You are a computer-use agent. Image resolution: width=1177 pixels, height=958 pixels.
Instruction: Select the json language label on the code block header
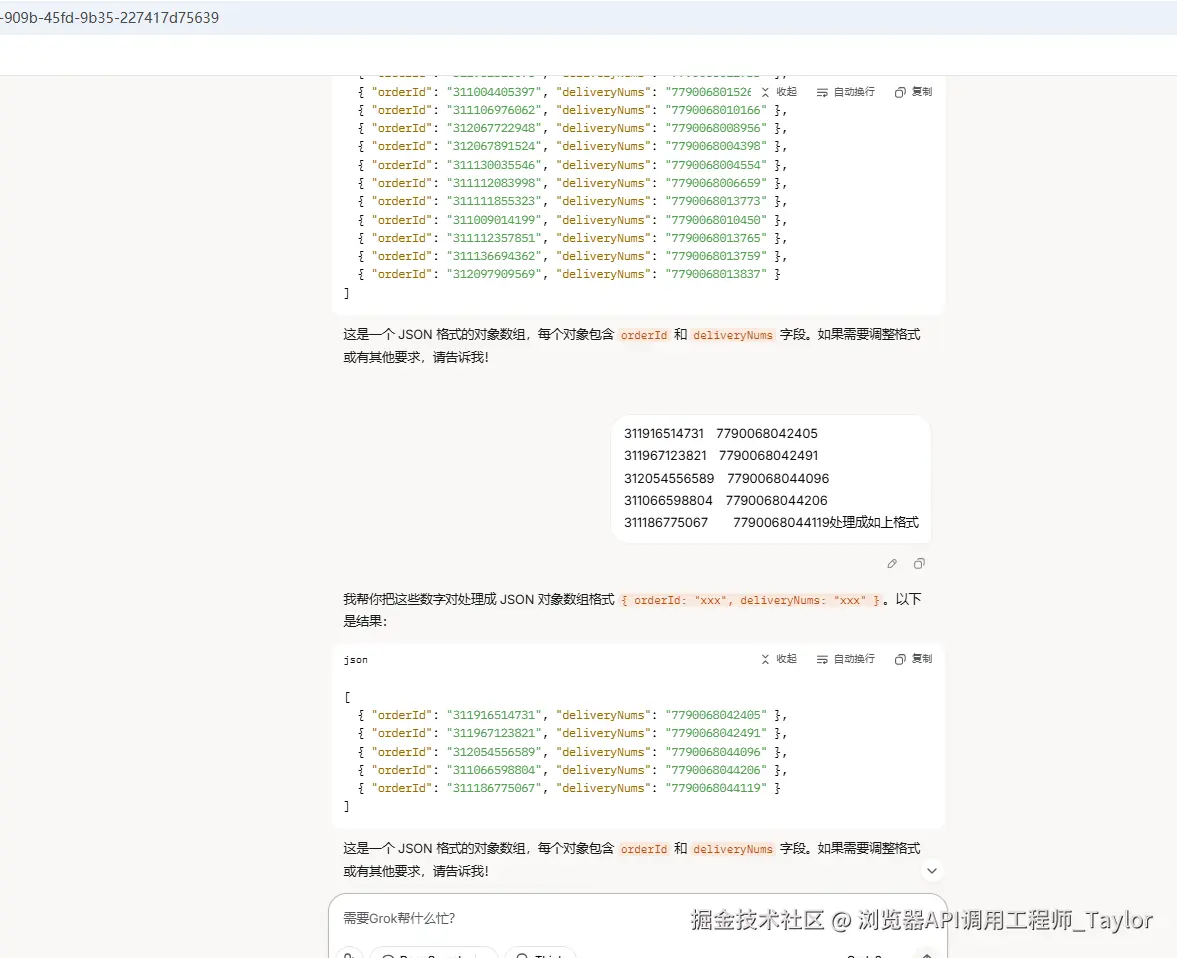point(355,659)
